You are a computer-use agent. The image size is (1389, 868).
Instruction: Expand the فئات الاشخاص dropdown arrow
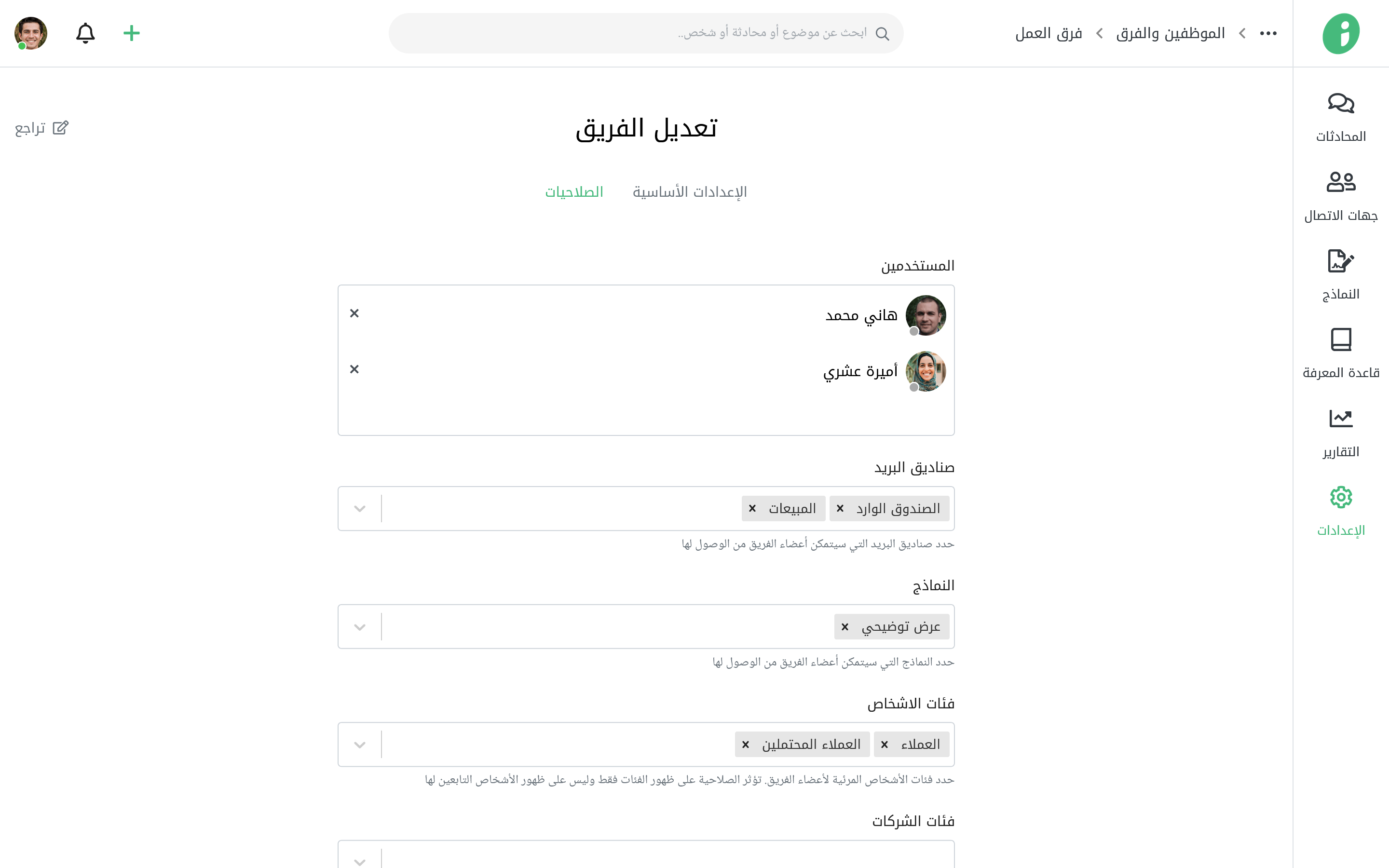pyautogui.click(x=360, y=745)
